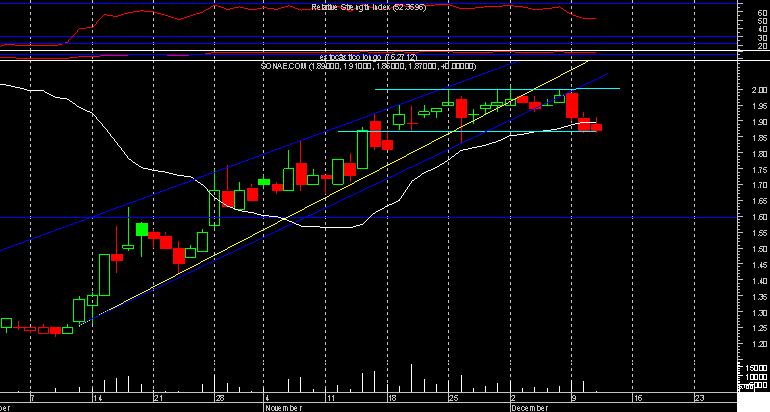Click the Relative Strength Index title label
770x412 pixels.
[369, 7]
